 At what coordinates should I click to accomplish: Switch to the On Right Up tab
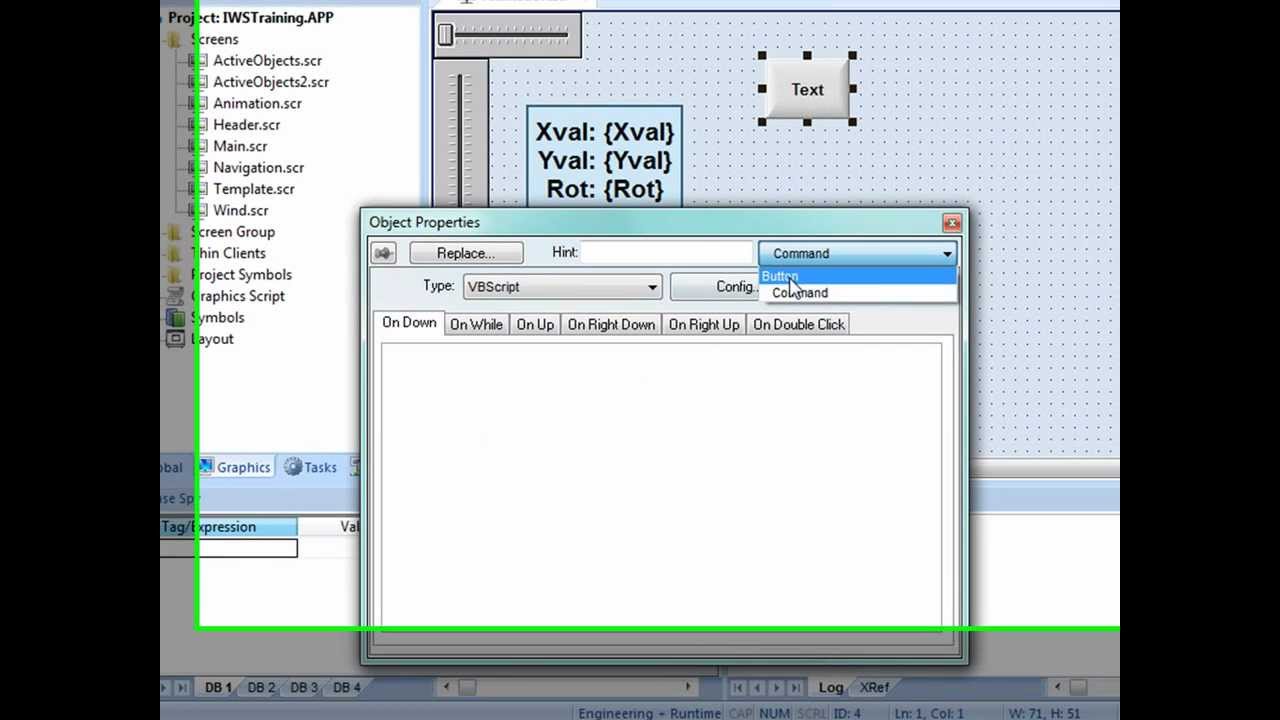click(x=704, y=324)
